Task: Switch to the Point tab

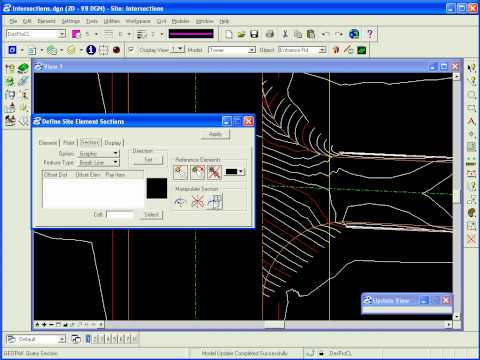Action: [x=69, y=143]
